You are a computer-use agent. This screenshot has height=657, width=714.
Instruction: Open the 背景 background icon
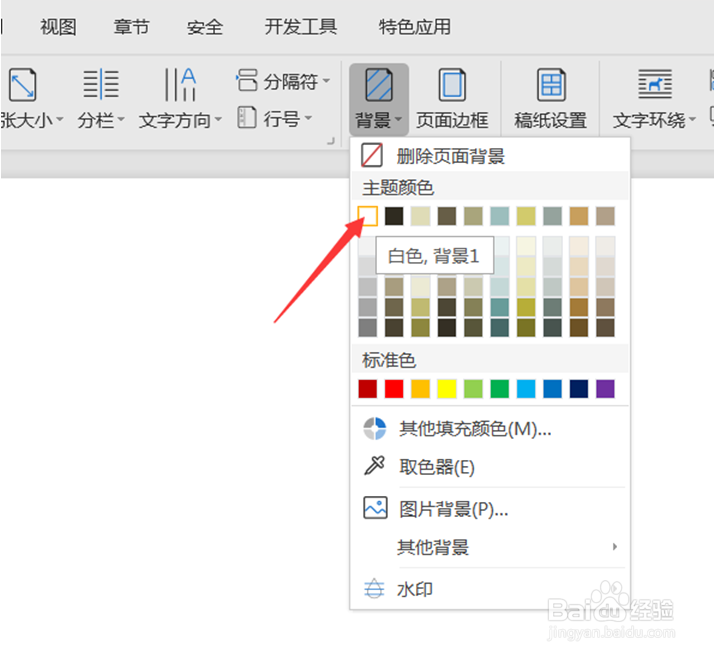379,85
